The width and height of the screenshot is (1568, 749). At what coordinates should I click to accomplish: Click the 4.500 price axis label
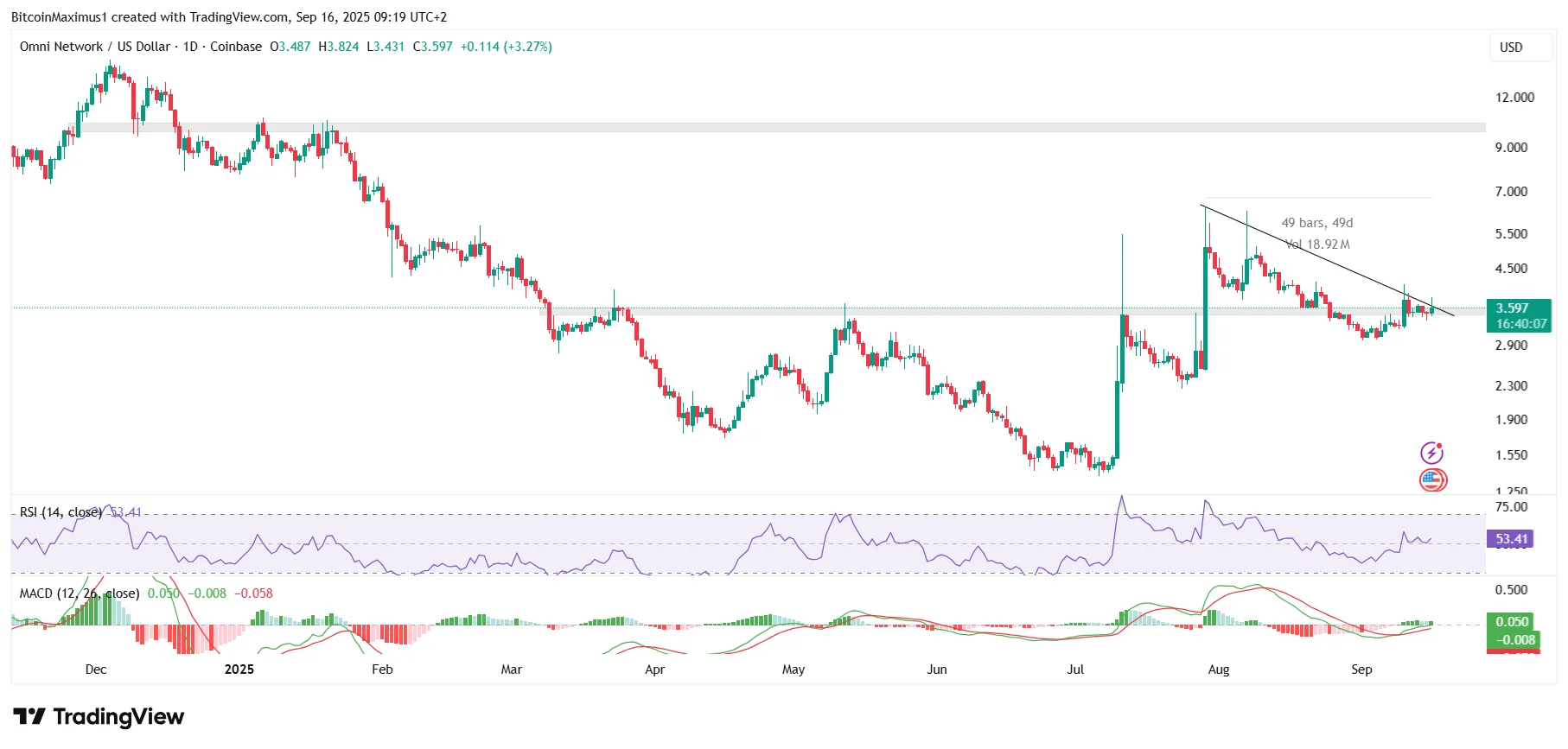(1512, 269)
